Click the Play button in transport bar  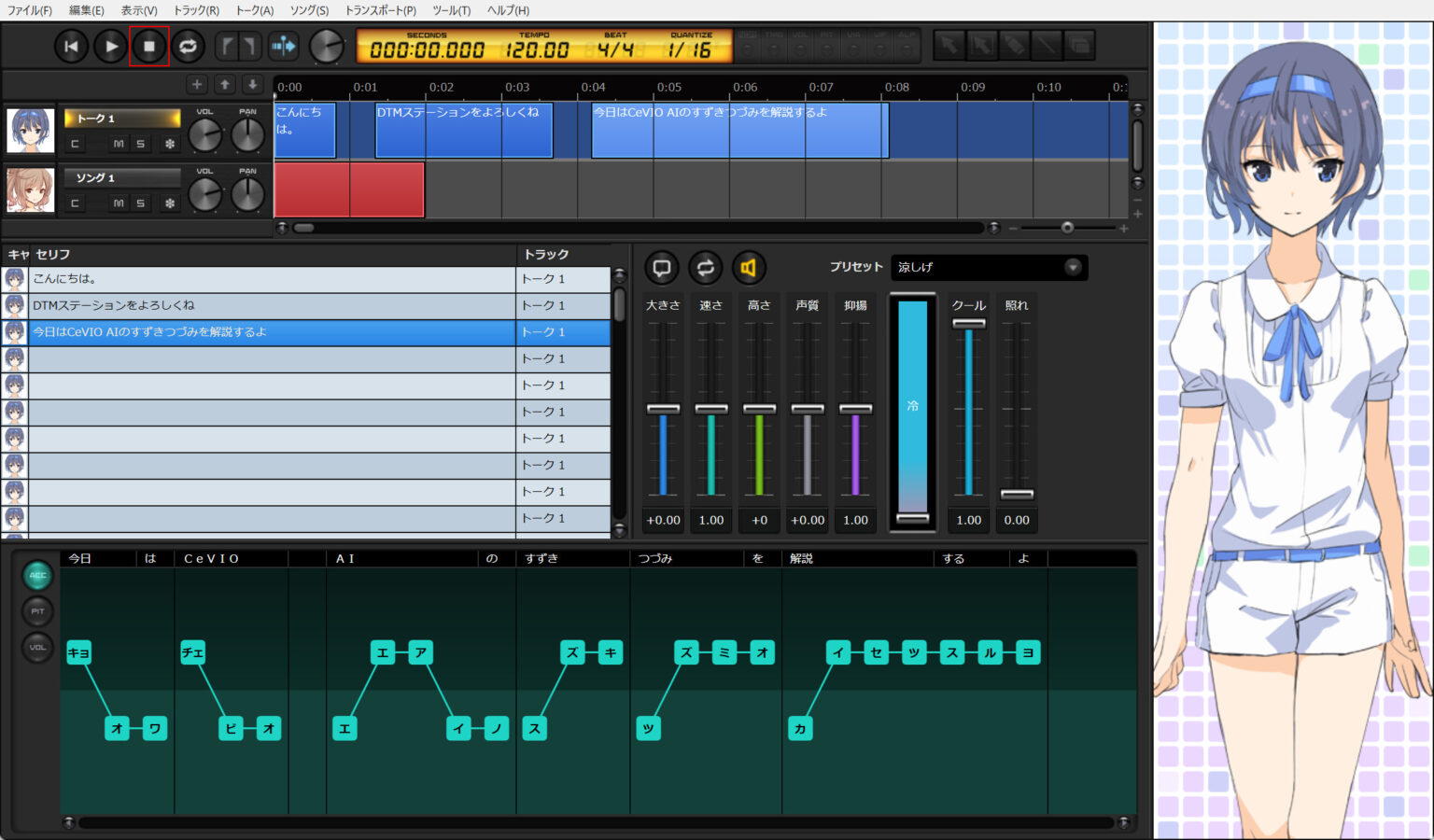111,46
